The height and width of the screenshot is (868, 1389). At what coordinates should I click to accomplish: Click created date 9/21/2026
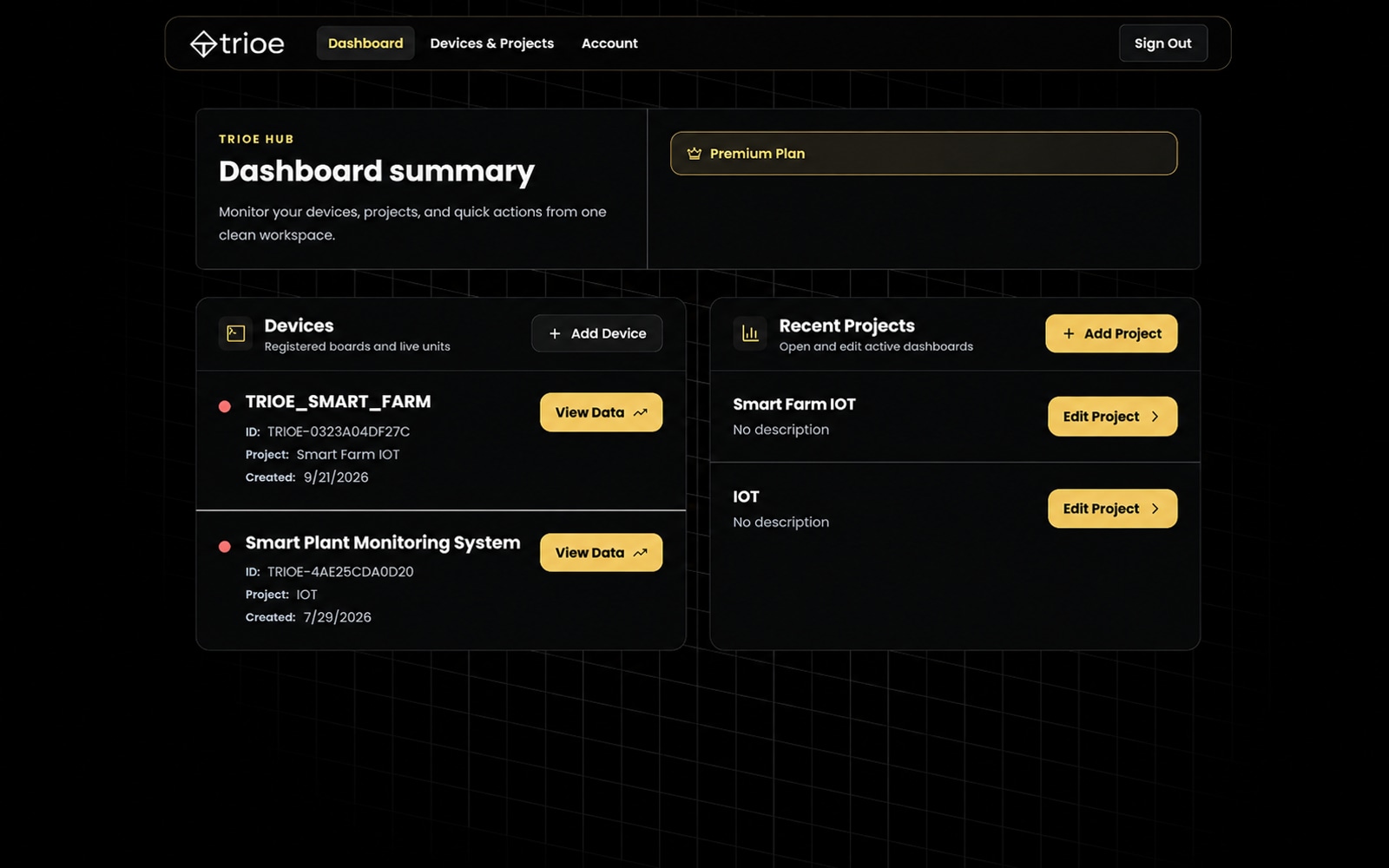point(336,477)
